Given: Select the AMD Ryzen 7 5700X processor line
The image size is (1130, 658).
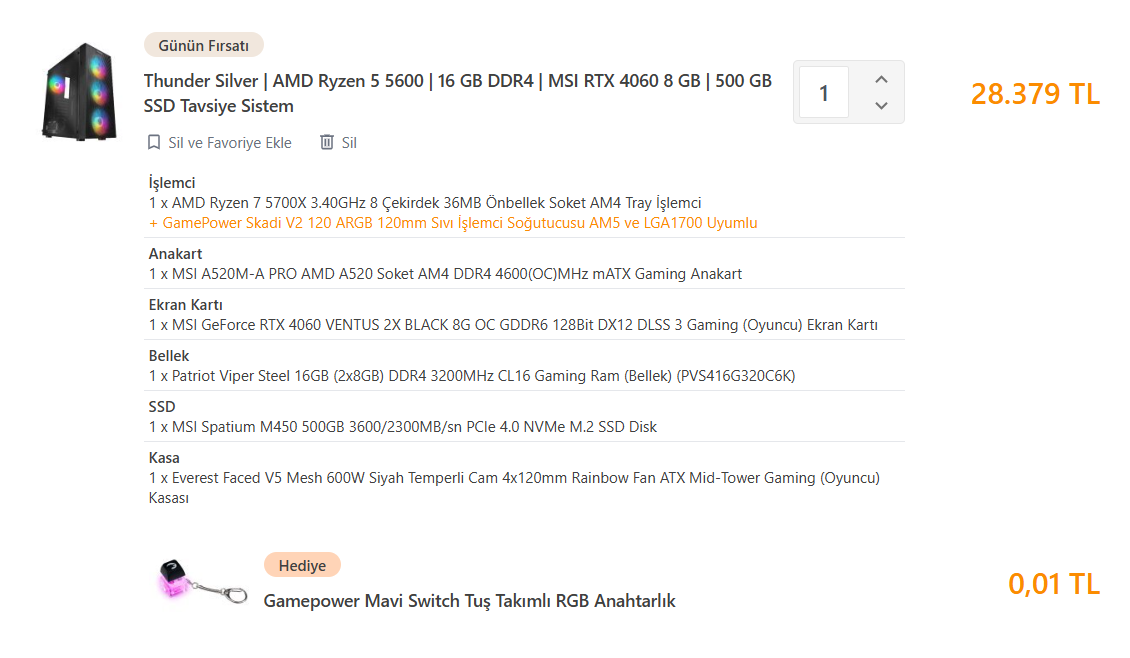Looking at the screenshot, I should 425,203.
